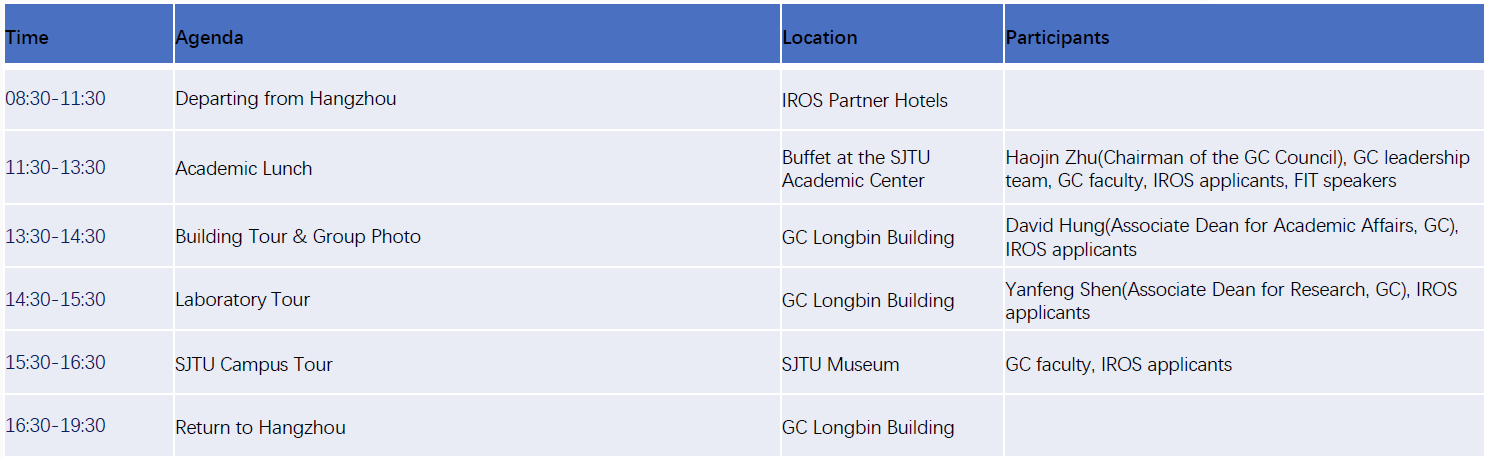Select the Departing from Hangzhou cell
This screenshot has height=458, width=1486.
(x=286, y=99)
